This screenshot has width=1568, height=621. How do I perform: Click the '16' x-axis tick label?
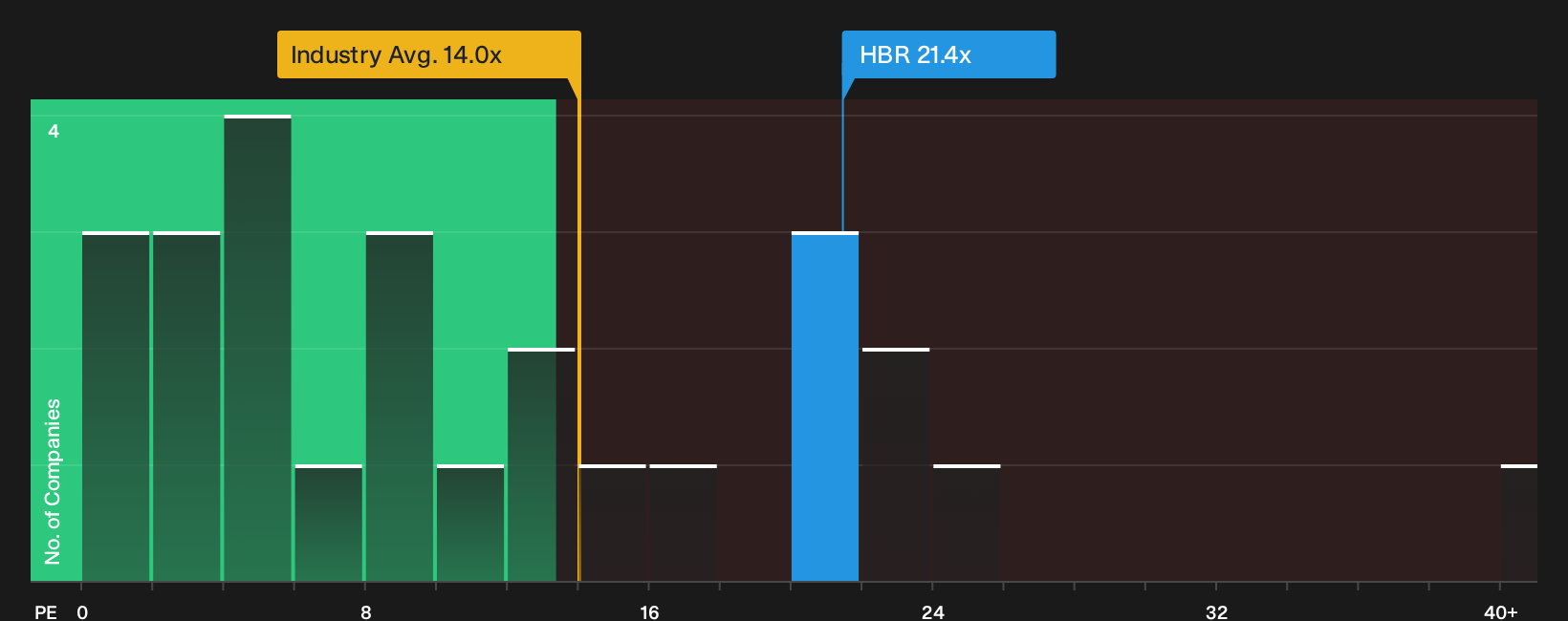(649, 611)
